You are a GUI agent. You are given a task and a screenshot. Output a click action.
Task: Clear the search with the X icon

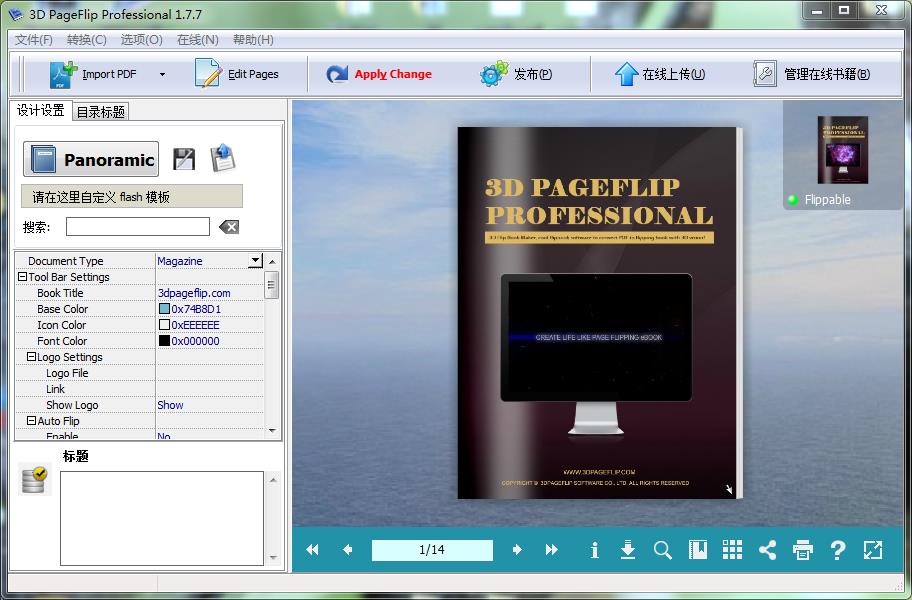(229, 227)
